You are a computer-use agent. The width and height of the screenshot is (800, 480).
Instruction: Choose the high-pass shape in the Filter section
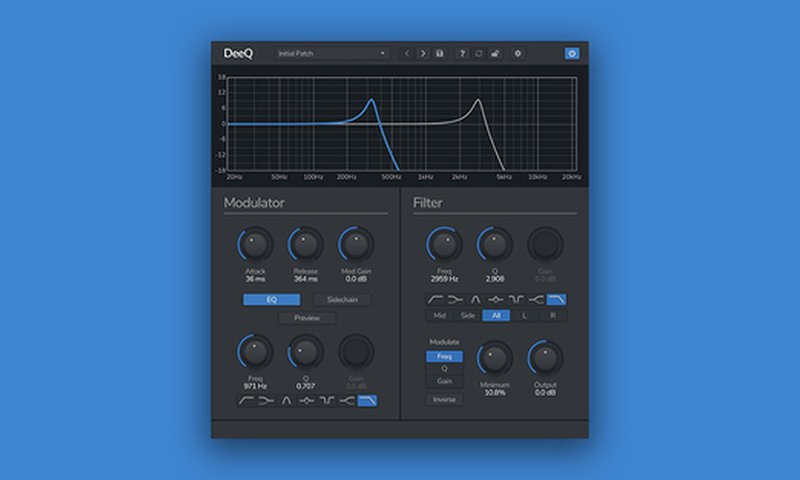point(436,299)
